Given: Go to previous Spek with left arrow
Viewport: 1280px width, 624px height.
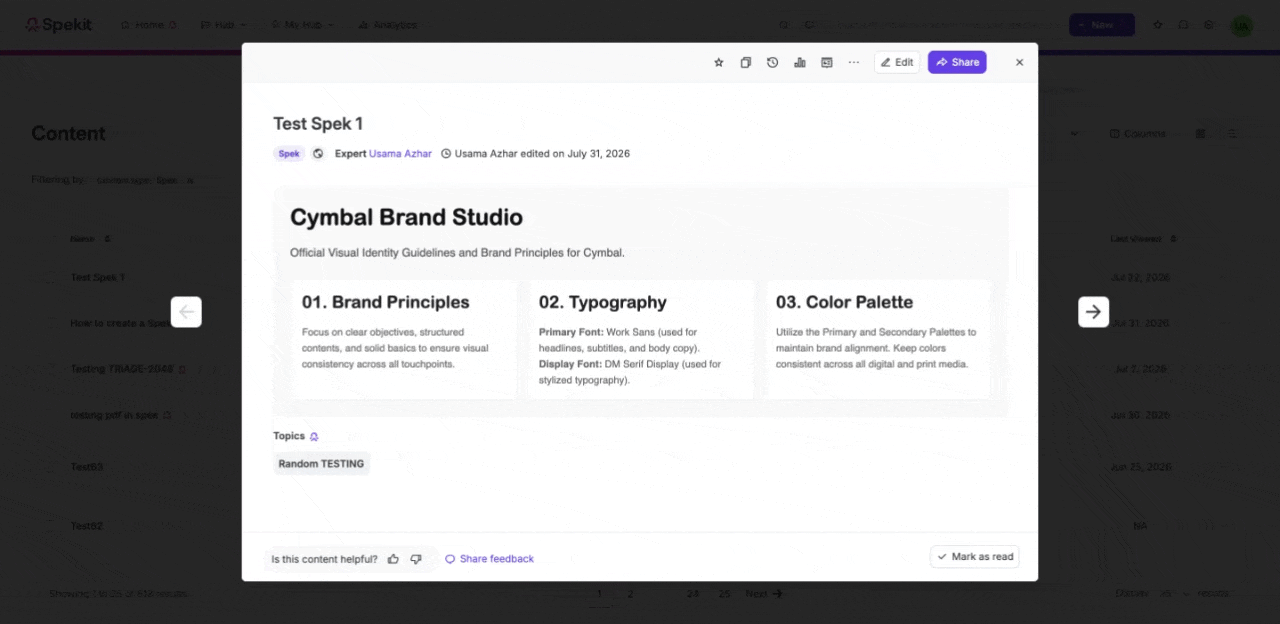Looking at the screenshot, I should point(186,312).
